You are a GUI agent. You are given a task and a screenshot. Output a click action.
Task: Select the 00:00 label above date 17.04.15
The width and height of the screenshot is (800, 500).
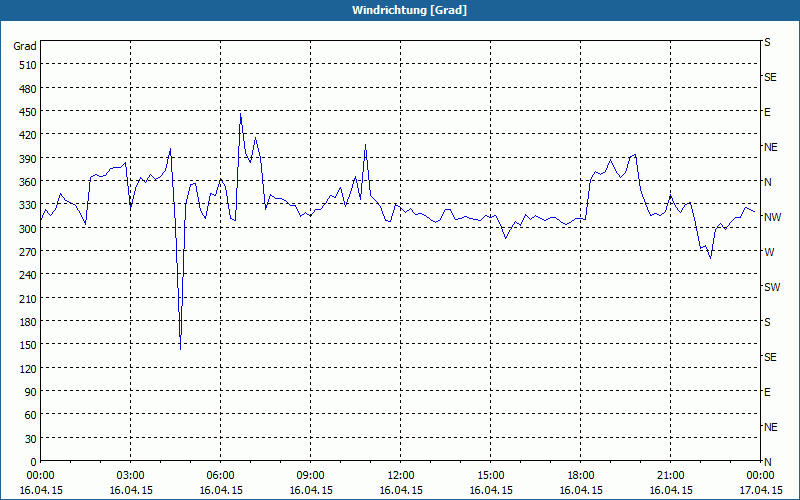click(x=760, y=476)
